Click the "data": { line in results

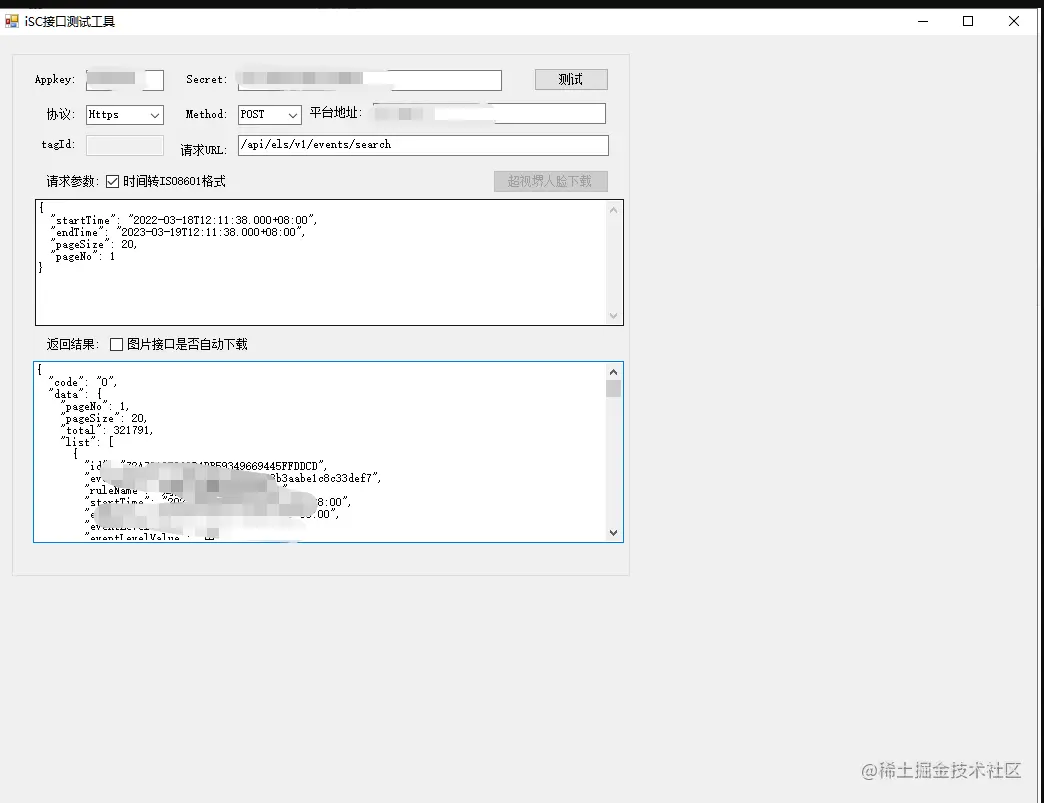[75, 394]
